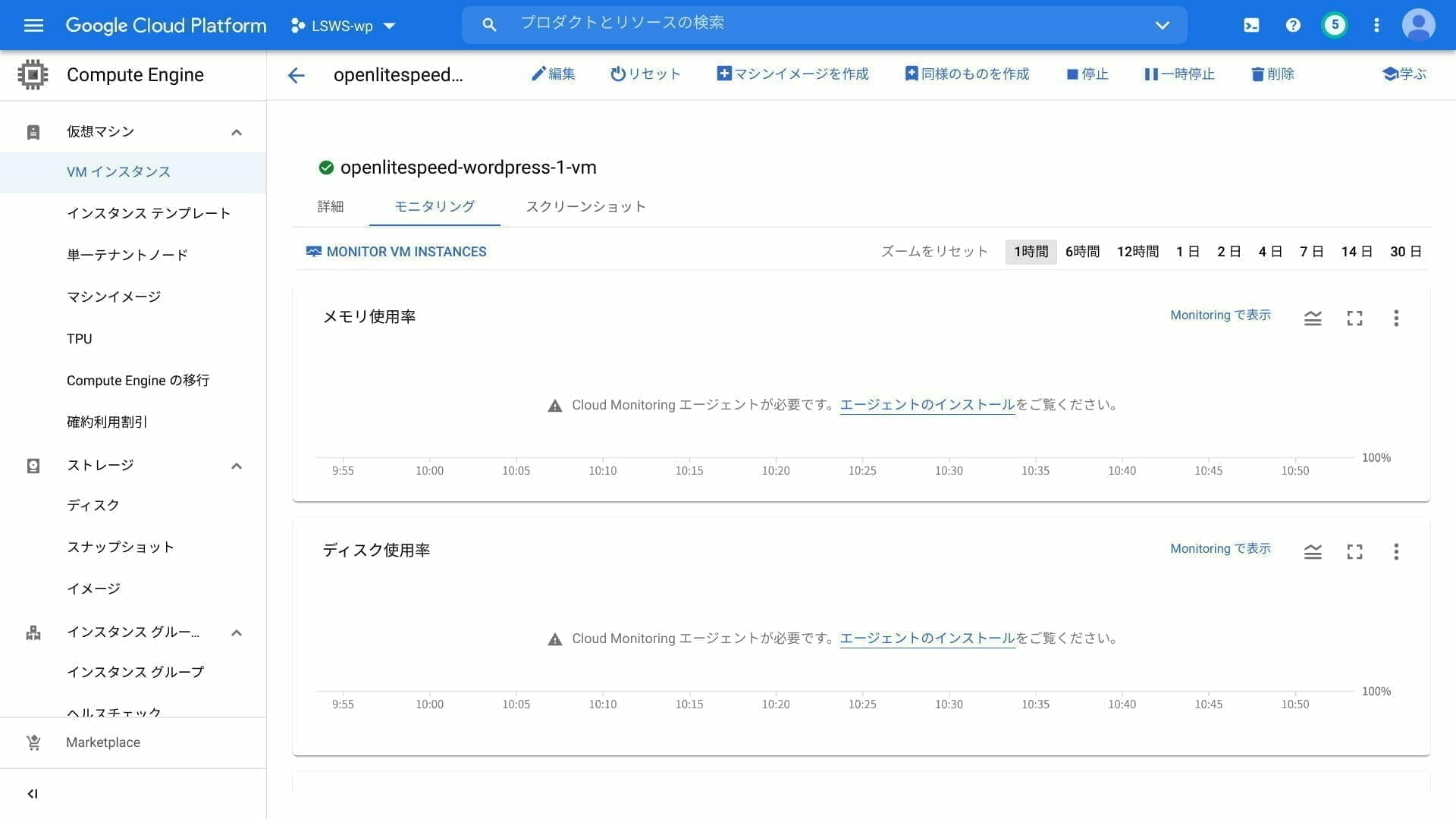
Task: Switch to the スクリーンショット tab
Action: click(x=585, y=206)
